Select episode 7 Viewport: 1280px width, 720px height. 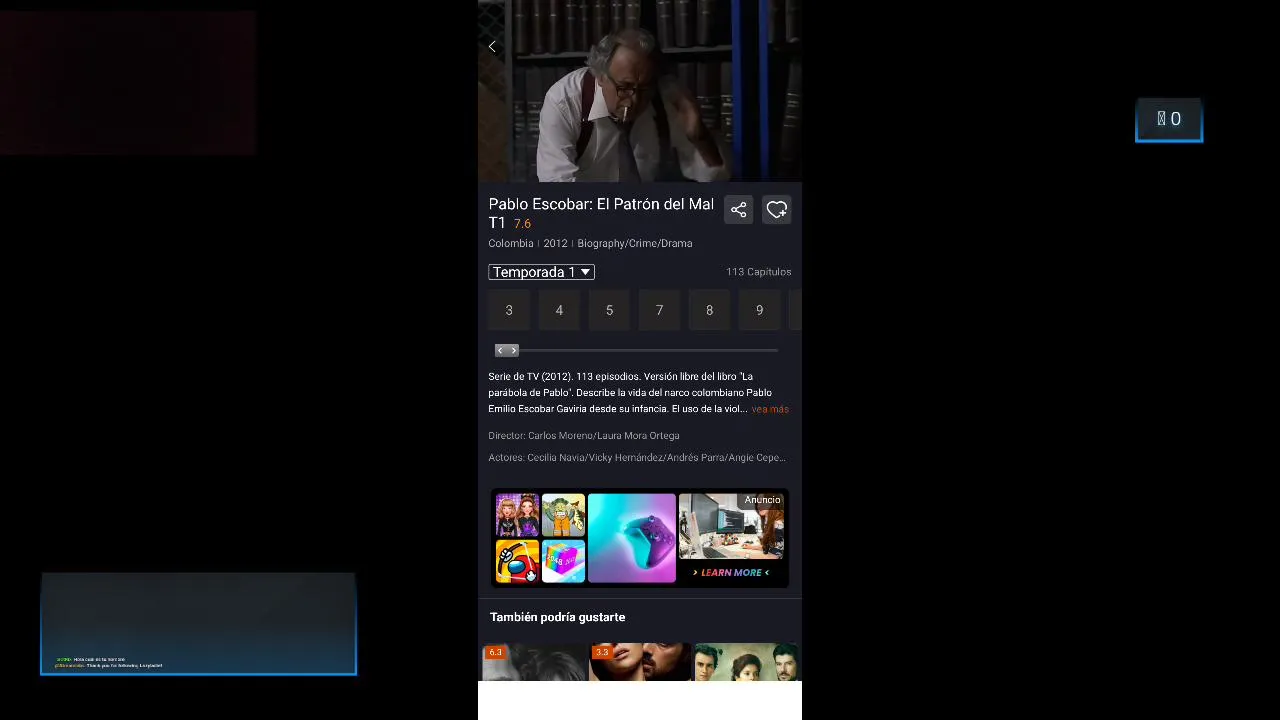(659, 310)
